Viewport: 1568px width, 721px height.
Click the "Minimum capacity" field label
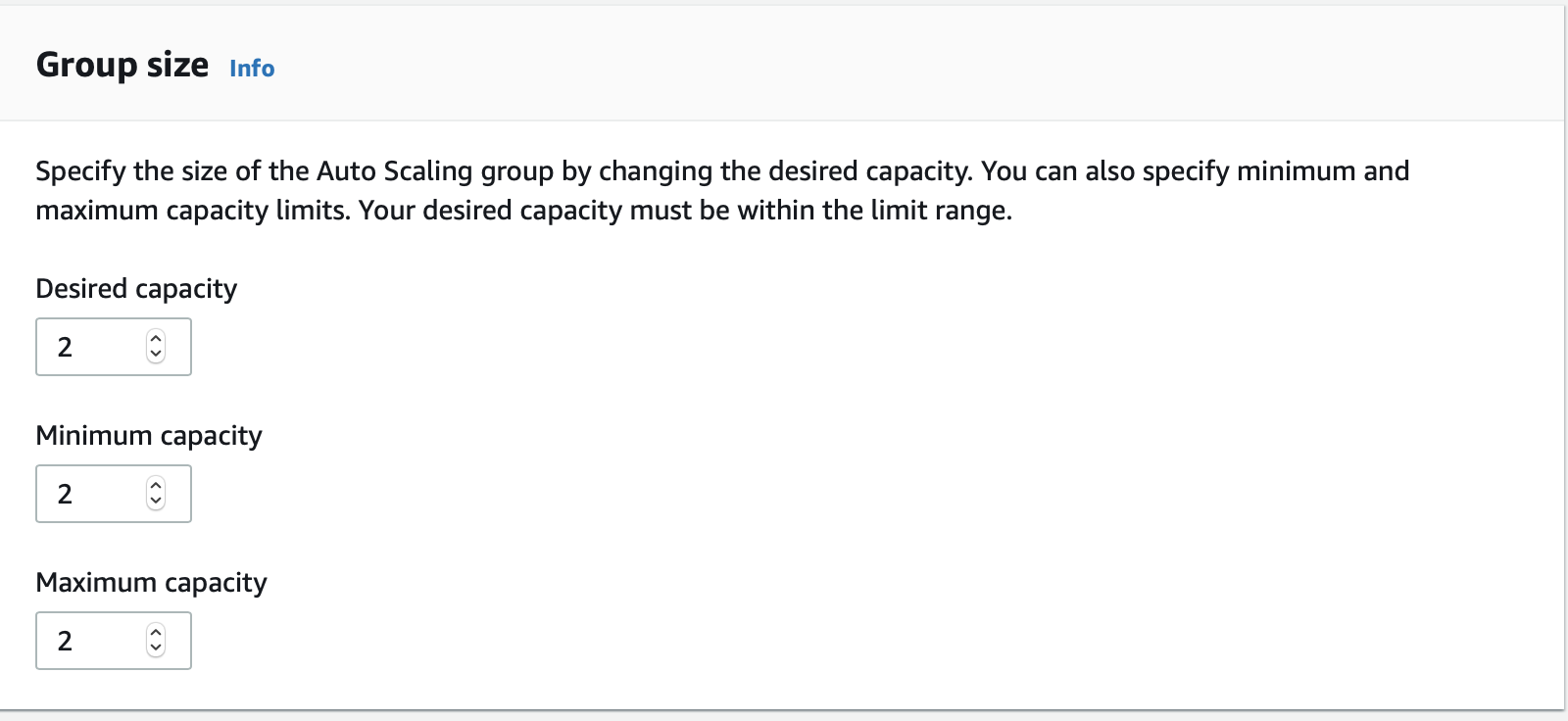pyautogui.click(x=149, y=436)
